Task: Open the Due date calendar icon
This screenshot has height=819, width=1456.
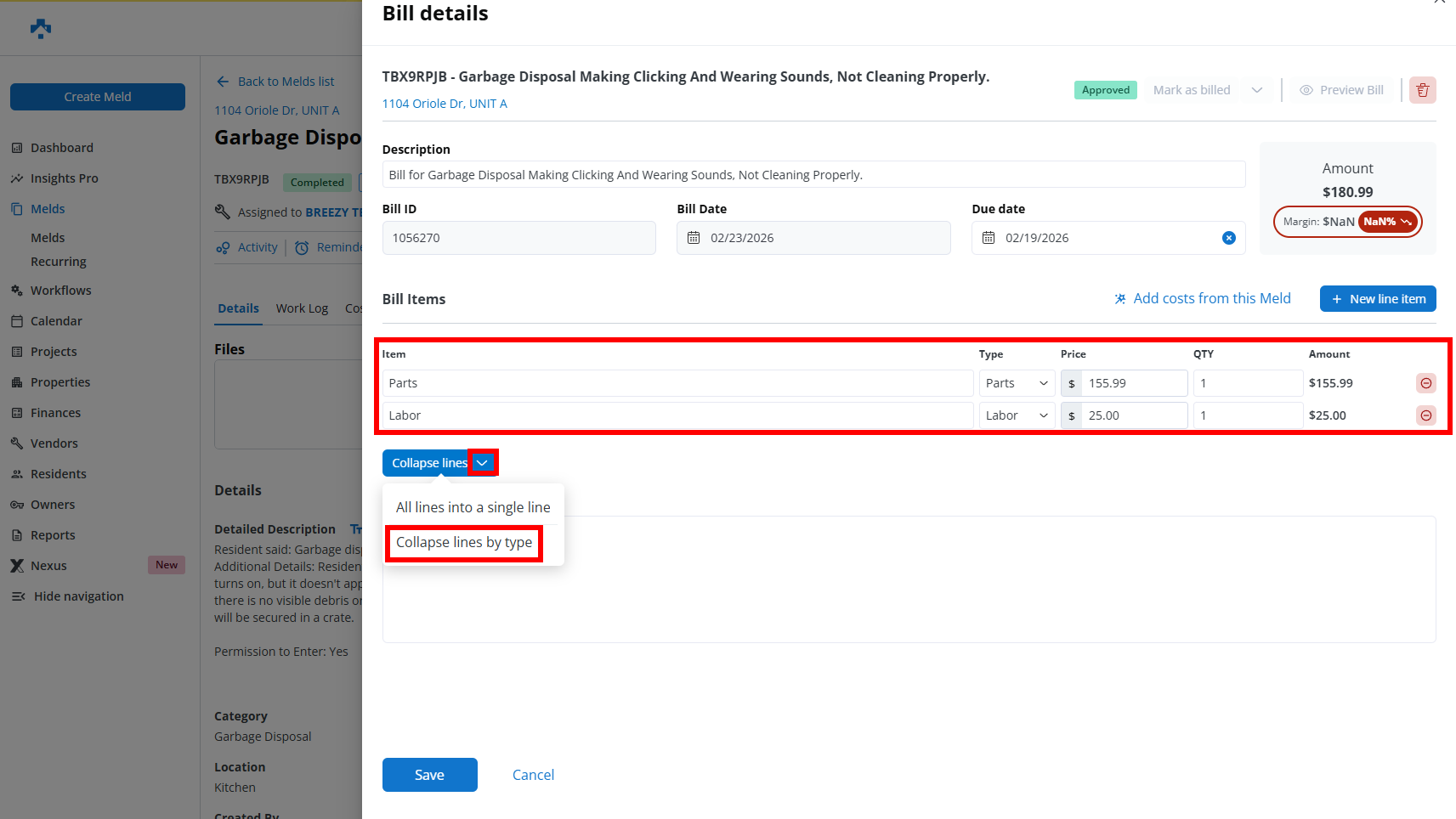Action: [989, 238]
